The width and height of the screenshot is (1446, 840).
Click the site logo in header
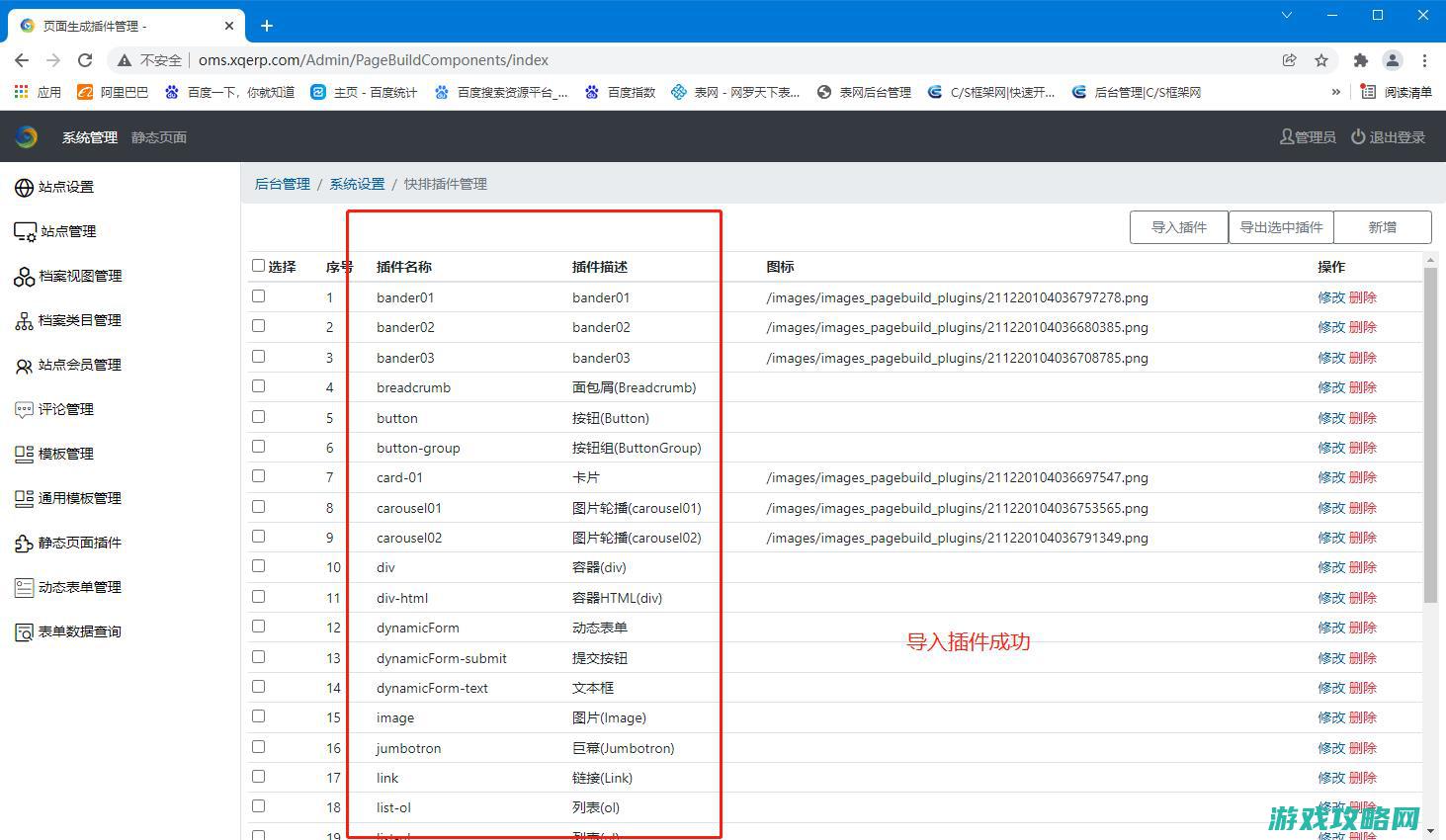pyautogui.click(x=27, y=137)
